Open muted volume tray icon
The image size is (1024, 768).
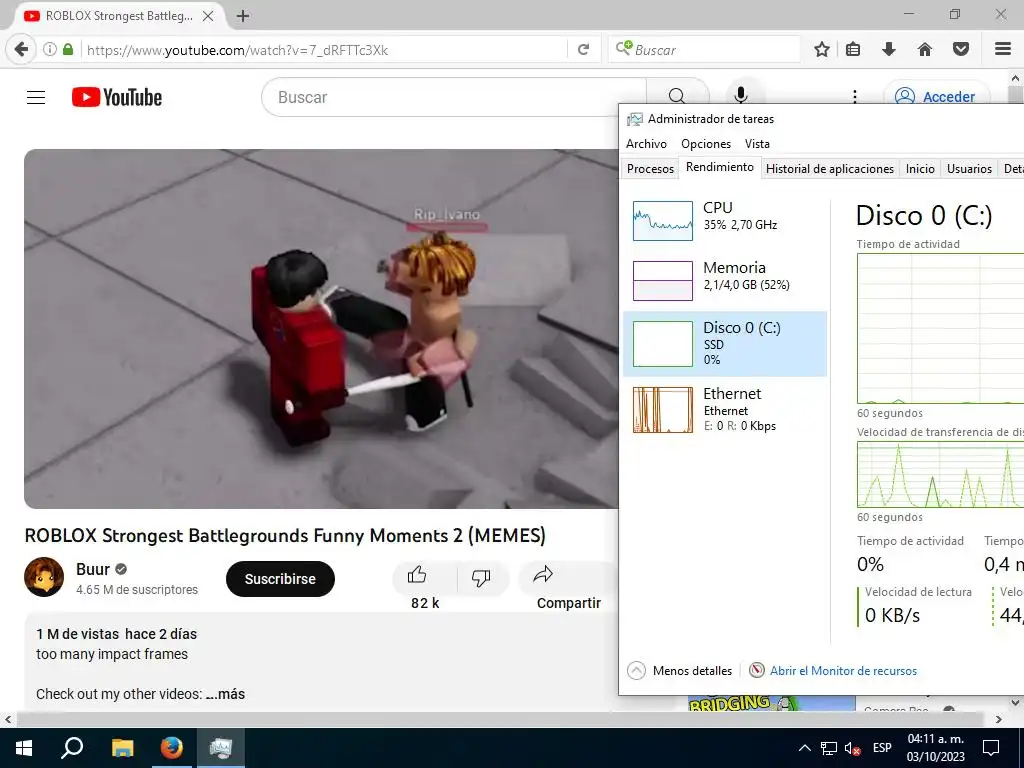(852, 748)
